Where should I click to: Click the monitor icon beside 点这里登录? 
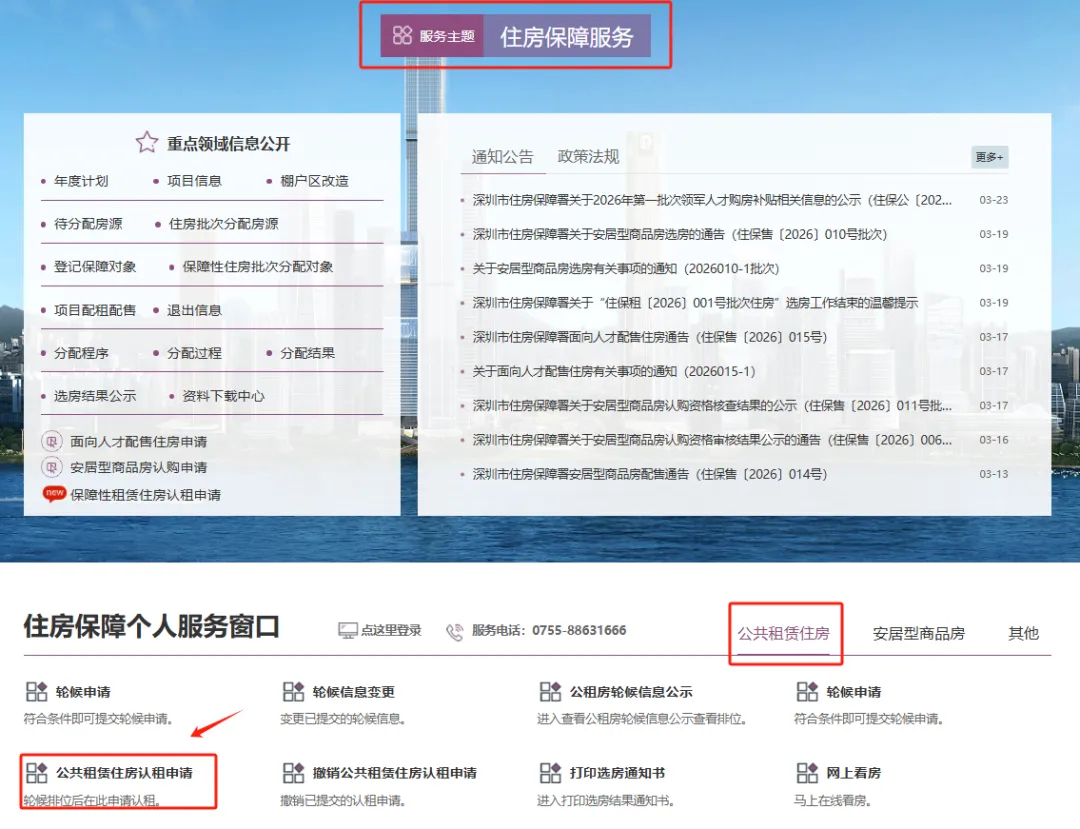click(348, 630)
